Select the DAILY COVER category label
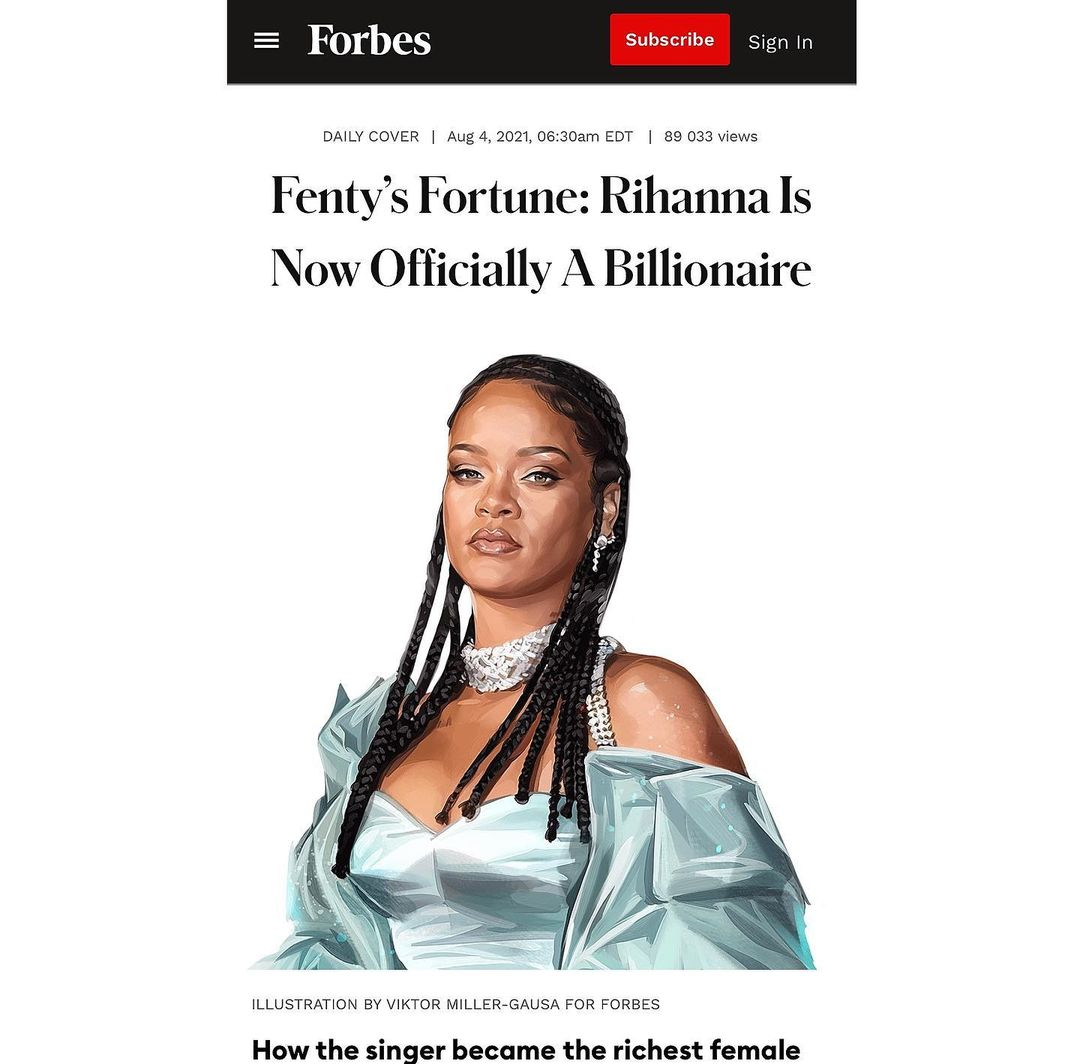This screenshot has width=1080, height=1064. pyautogui.click(x=371, y=136)
